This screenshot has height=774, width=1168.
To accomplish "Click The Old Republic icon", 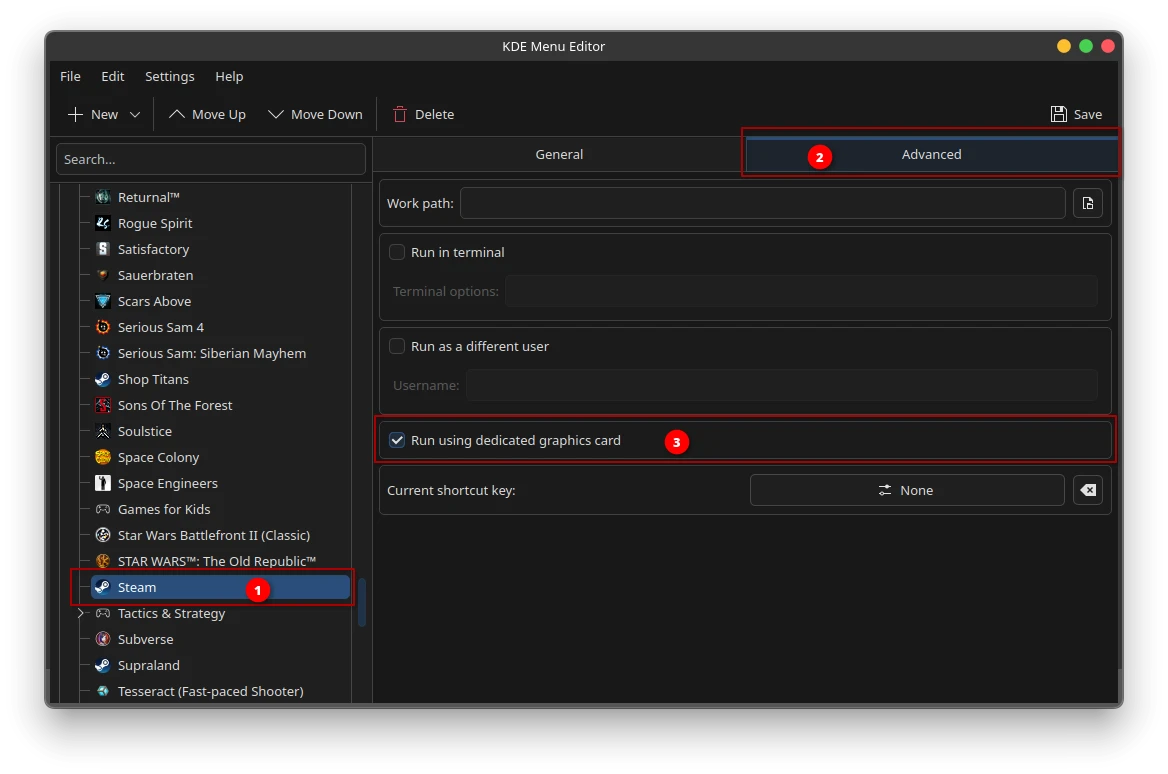I will pyautogui.click(x=103, y=562).
